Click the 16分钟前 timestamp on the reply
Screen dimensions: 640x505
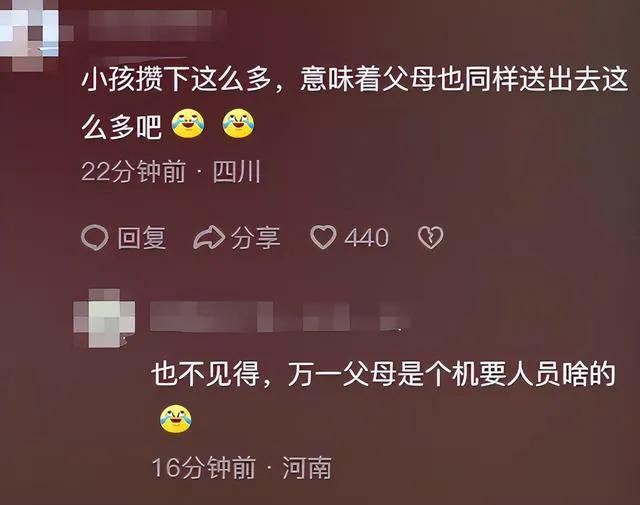[204, 467]
